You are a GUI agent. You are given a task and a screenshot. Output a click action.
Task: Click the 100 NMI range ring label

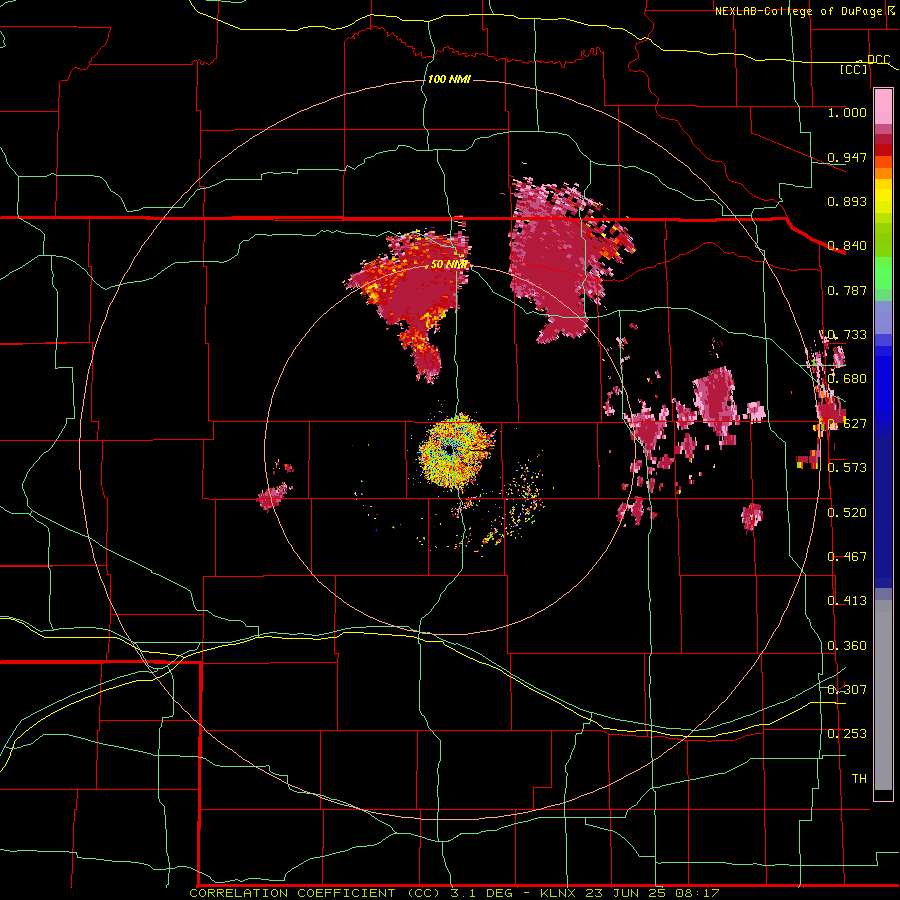click(449, 79)
